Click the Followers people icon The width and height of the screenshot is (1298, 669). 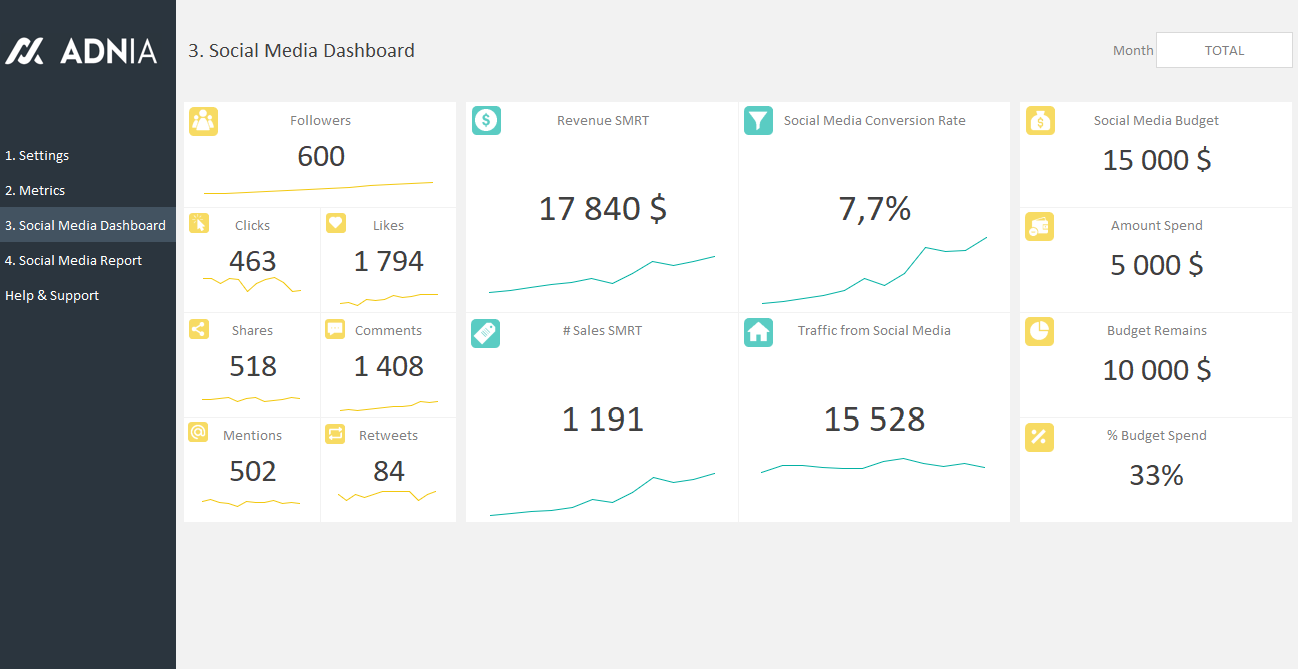click(x=203, y=121)
